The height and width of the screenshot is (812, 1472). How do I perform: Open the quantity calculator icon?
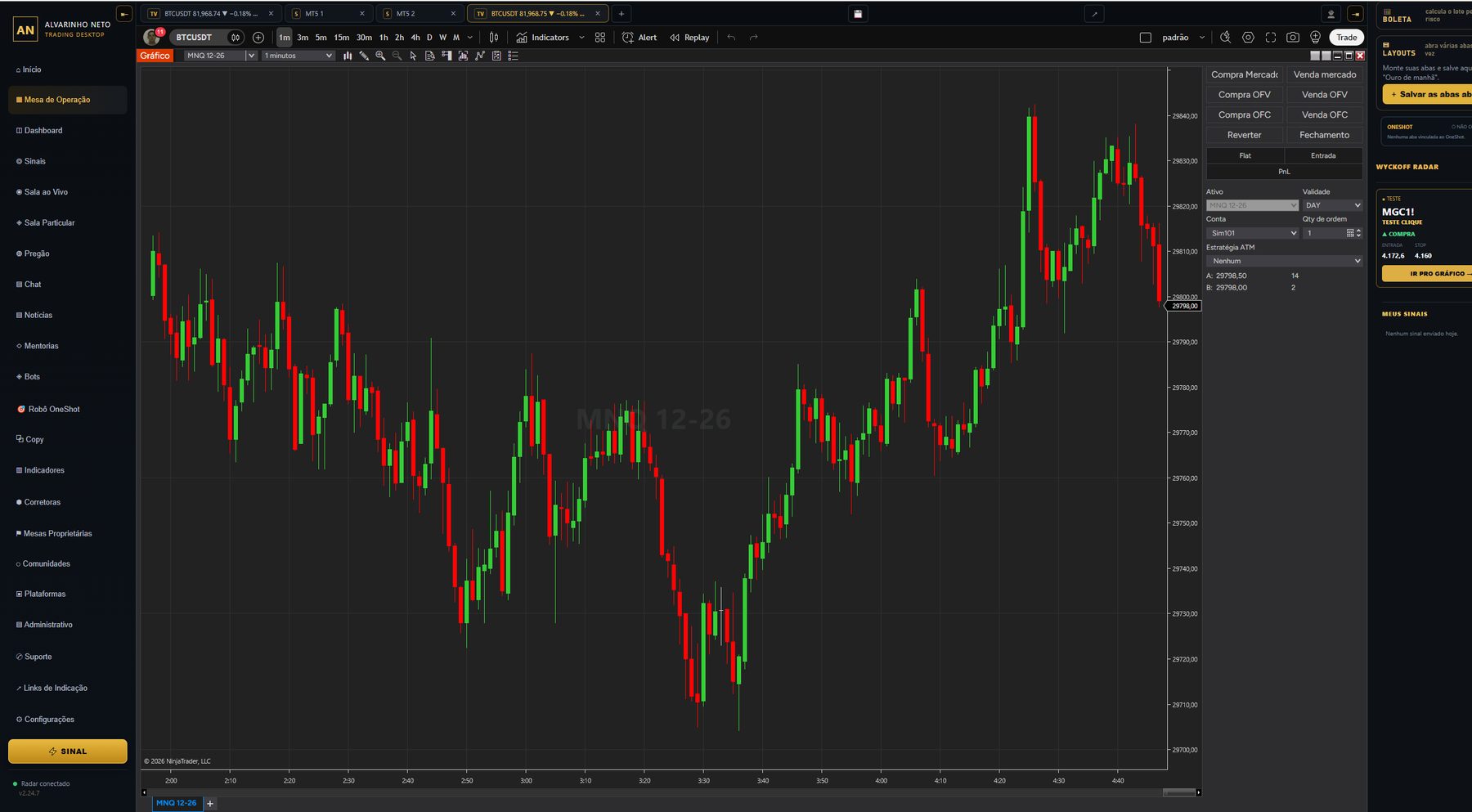point(1349,233)
